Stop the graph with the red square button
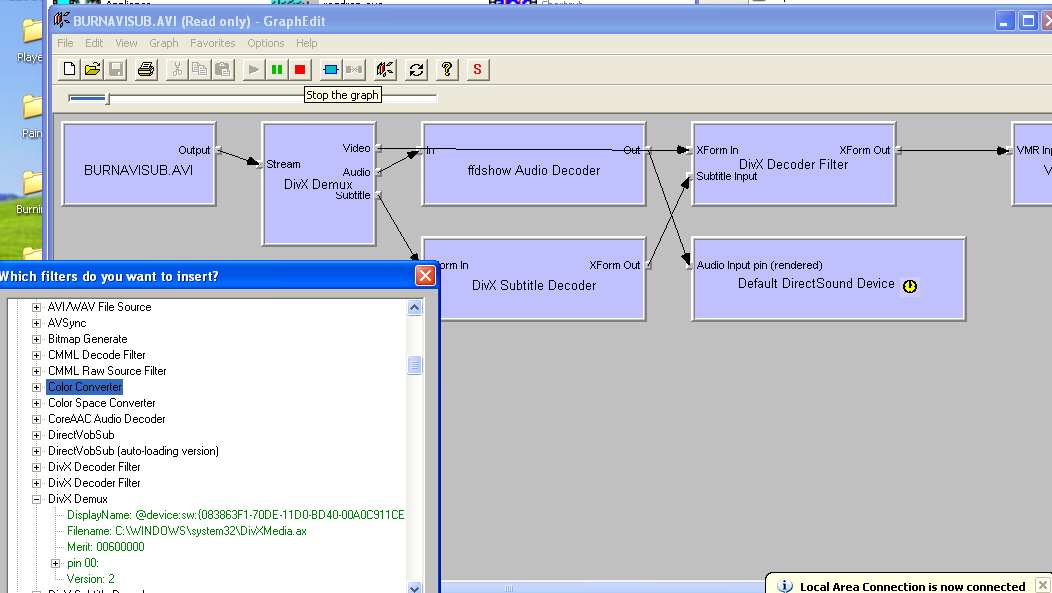Image resolution: width=1052 pixels, height=593 pixels. (300, 69)
